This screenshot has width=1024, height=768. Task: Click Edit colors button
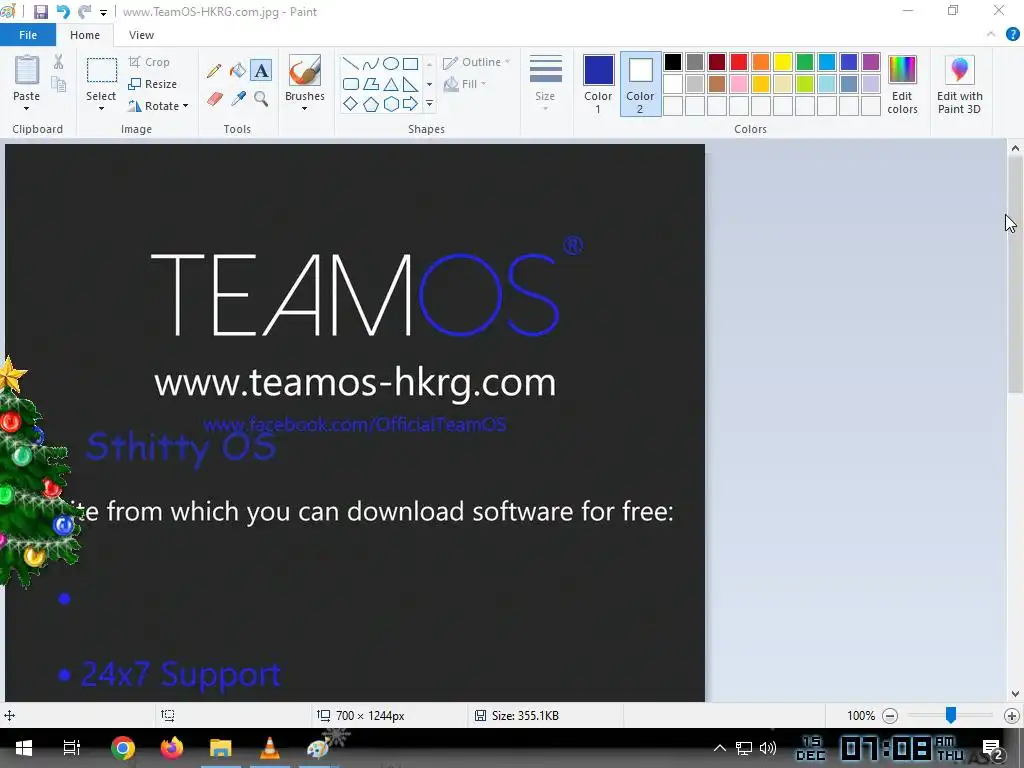[903, 85]
